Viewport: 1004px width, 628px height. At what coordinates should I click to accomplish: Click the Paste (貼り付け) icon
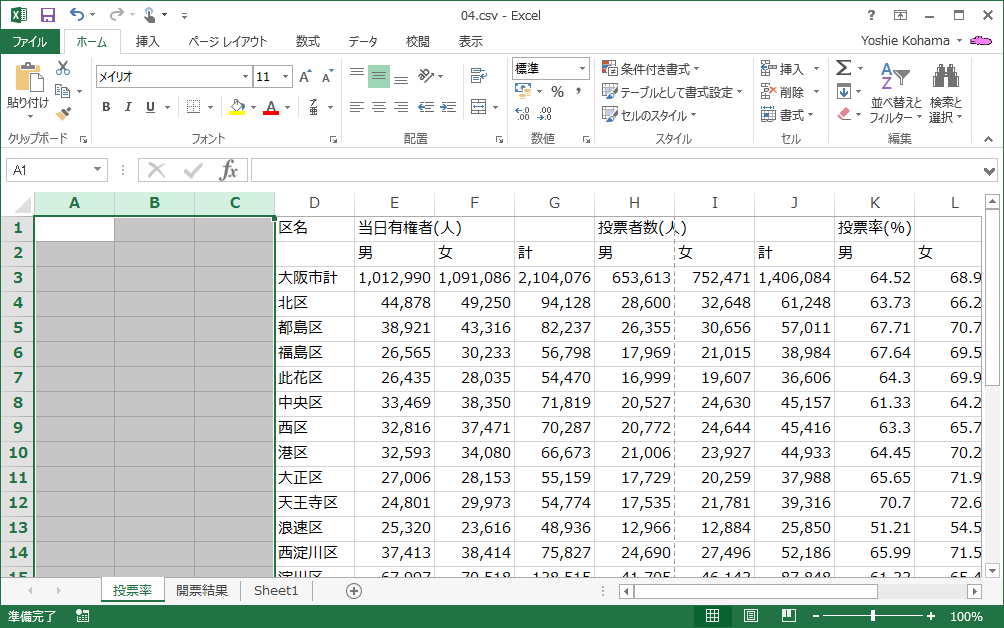pos(29,78)
